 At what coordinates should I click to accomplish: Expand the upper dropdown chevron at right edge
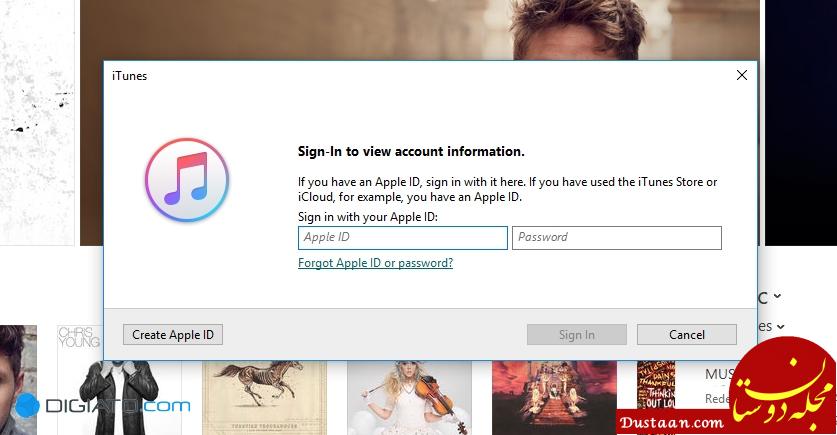(x=777, y=297)
